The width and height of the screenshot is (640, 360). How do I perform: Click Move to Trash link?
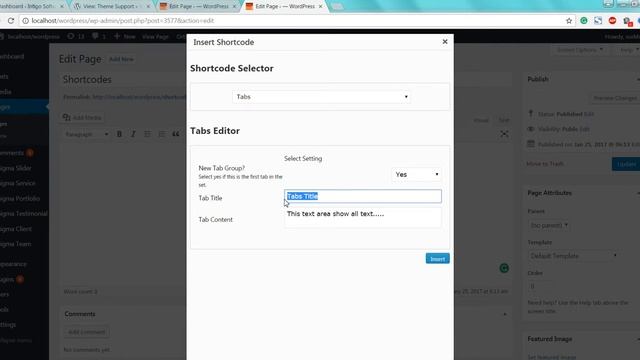coord(545,164)
